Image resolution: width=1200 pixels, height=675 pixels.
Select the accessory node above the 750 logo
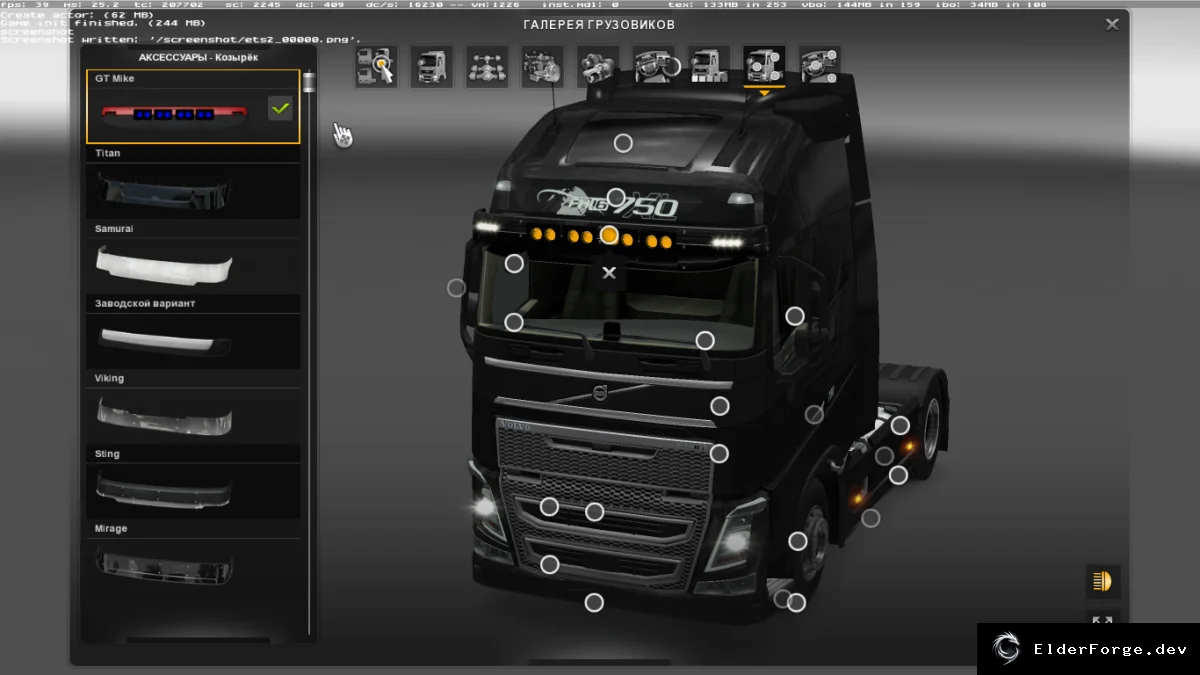[x=617, y=197]
